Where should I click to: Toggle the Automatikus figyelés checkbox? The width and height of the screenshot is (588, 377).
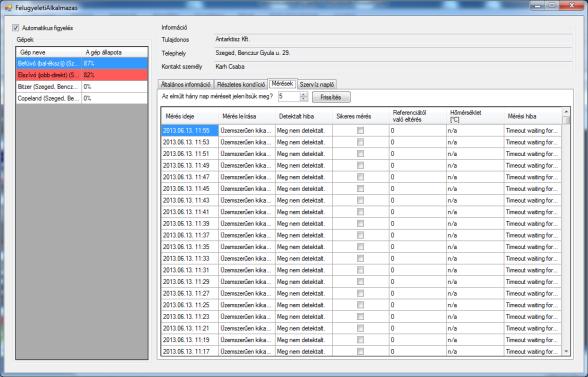(x=16, y=28)
